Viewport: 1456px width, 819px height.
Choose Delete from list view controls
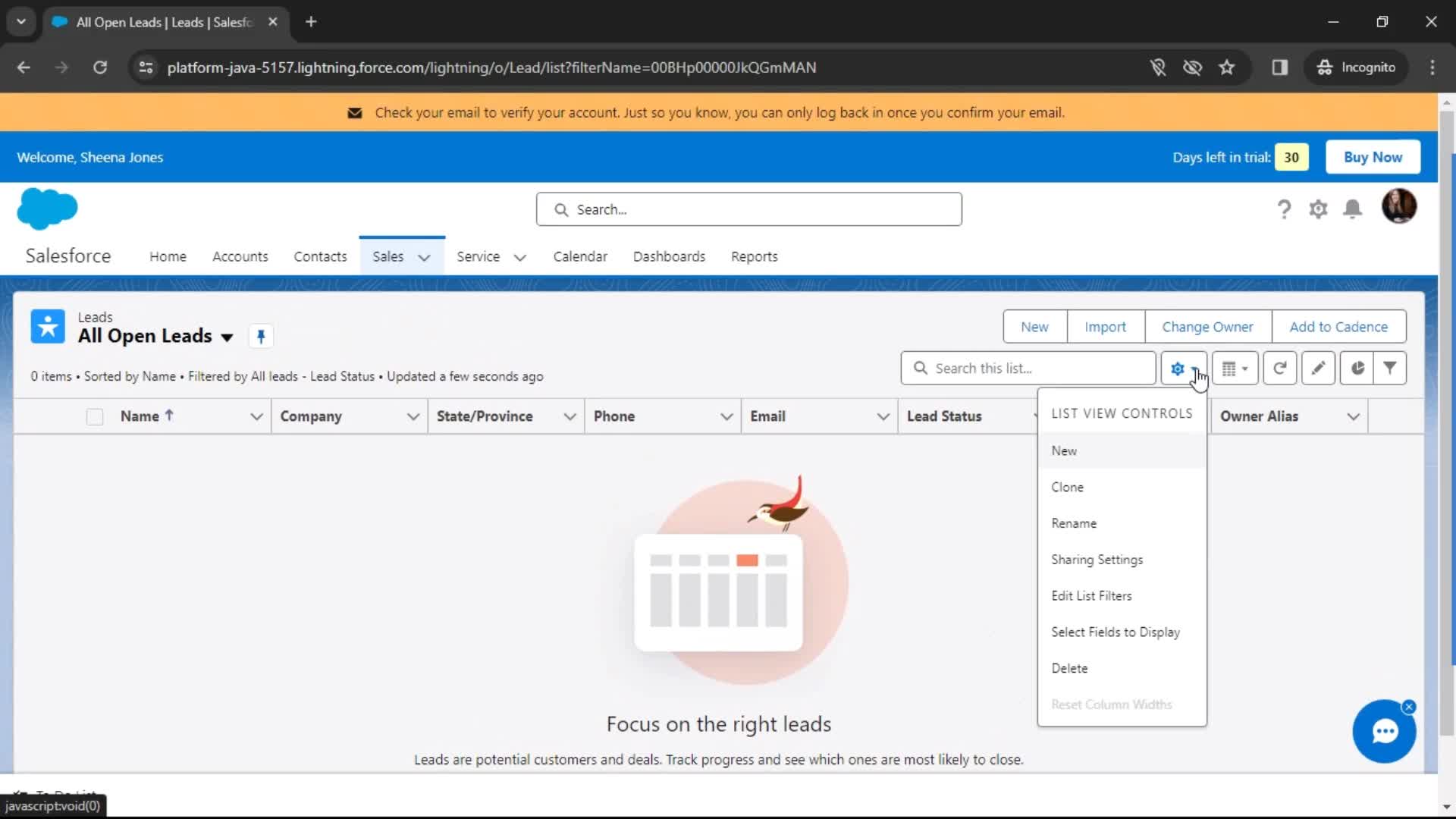click(1122, 668)
